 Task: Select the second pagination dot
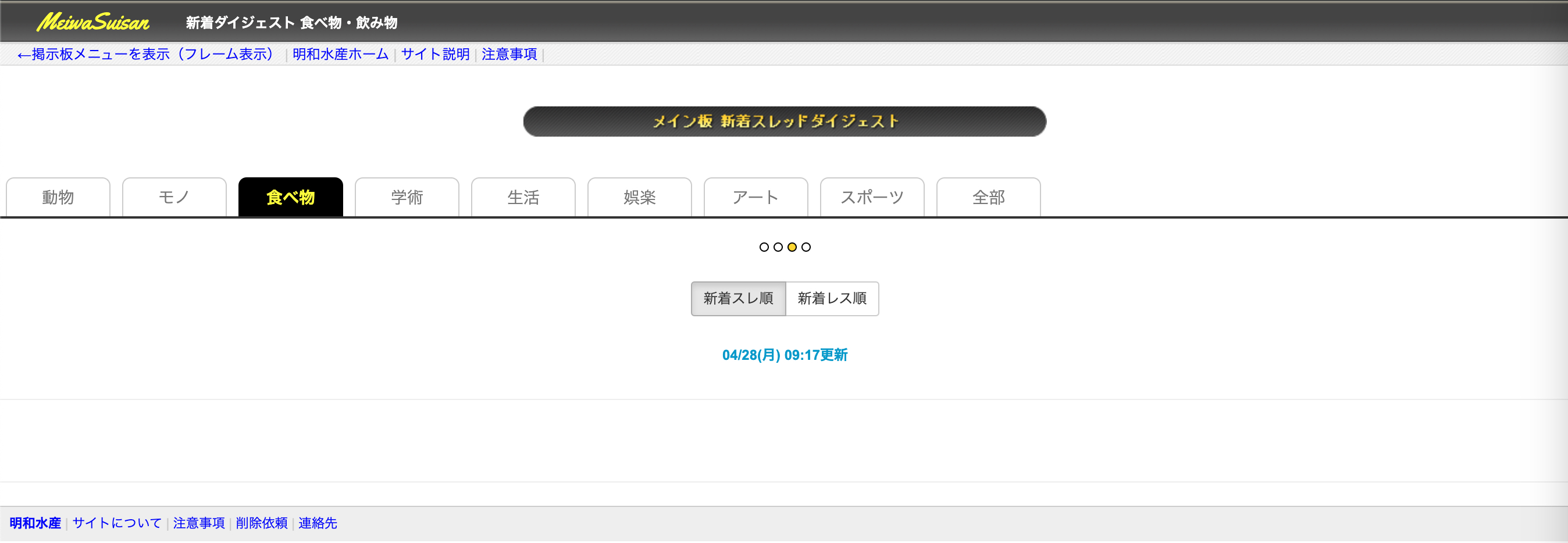tap(778, 247)
